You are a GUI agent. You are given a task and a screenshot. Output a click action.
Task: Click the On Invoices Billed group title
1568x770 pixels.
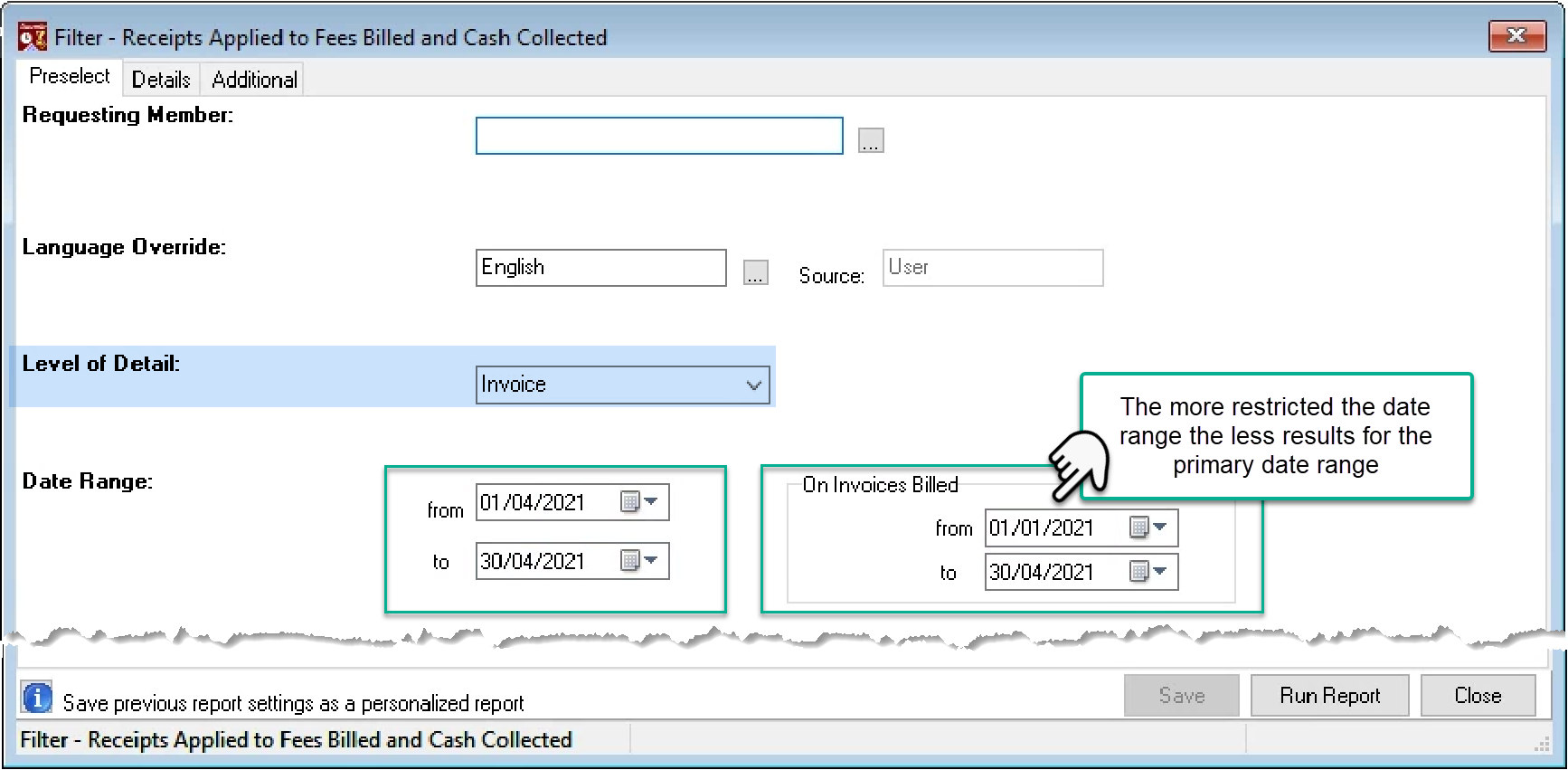tap(880, 485)
